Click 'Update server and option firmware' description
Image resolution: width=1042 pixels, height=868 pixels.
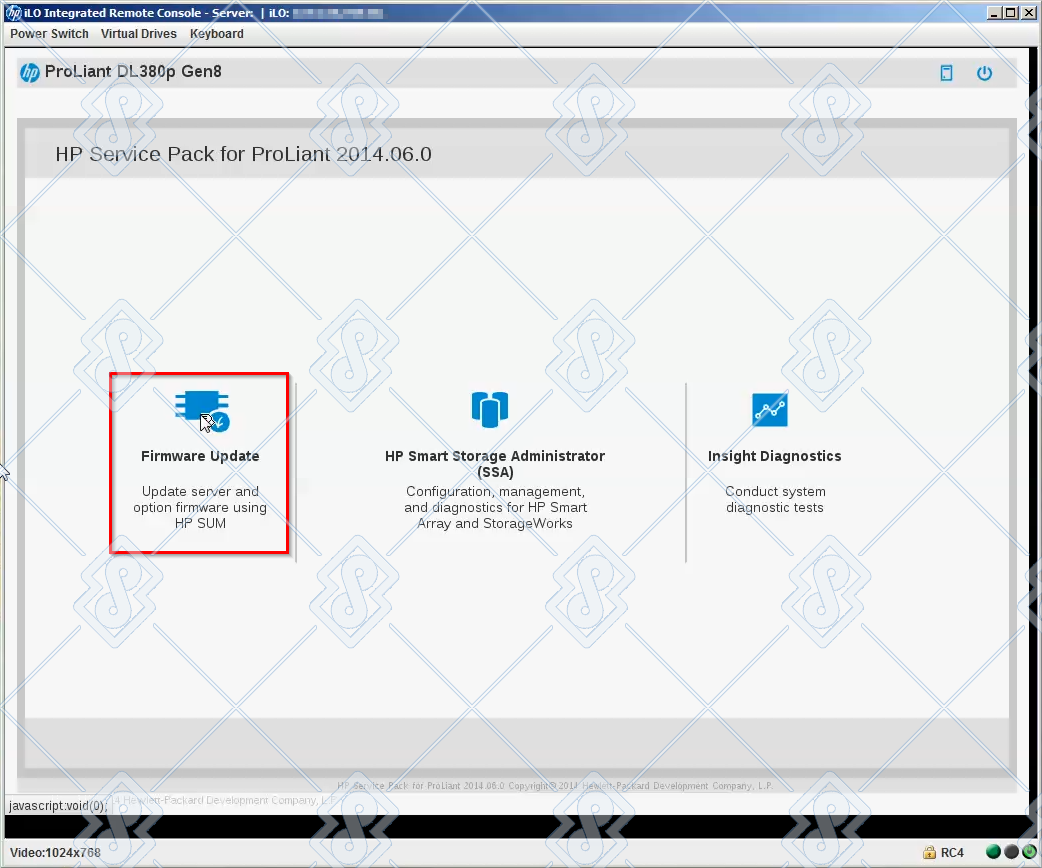pos(200,507)
